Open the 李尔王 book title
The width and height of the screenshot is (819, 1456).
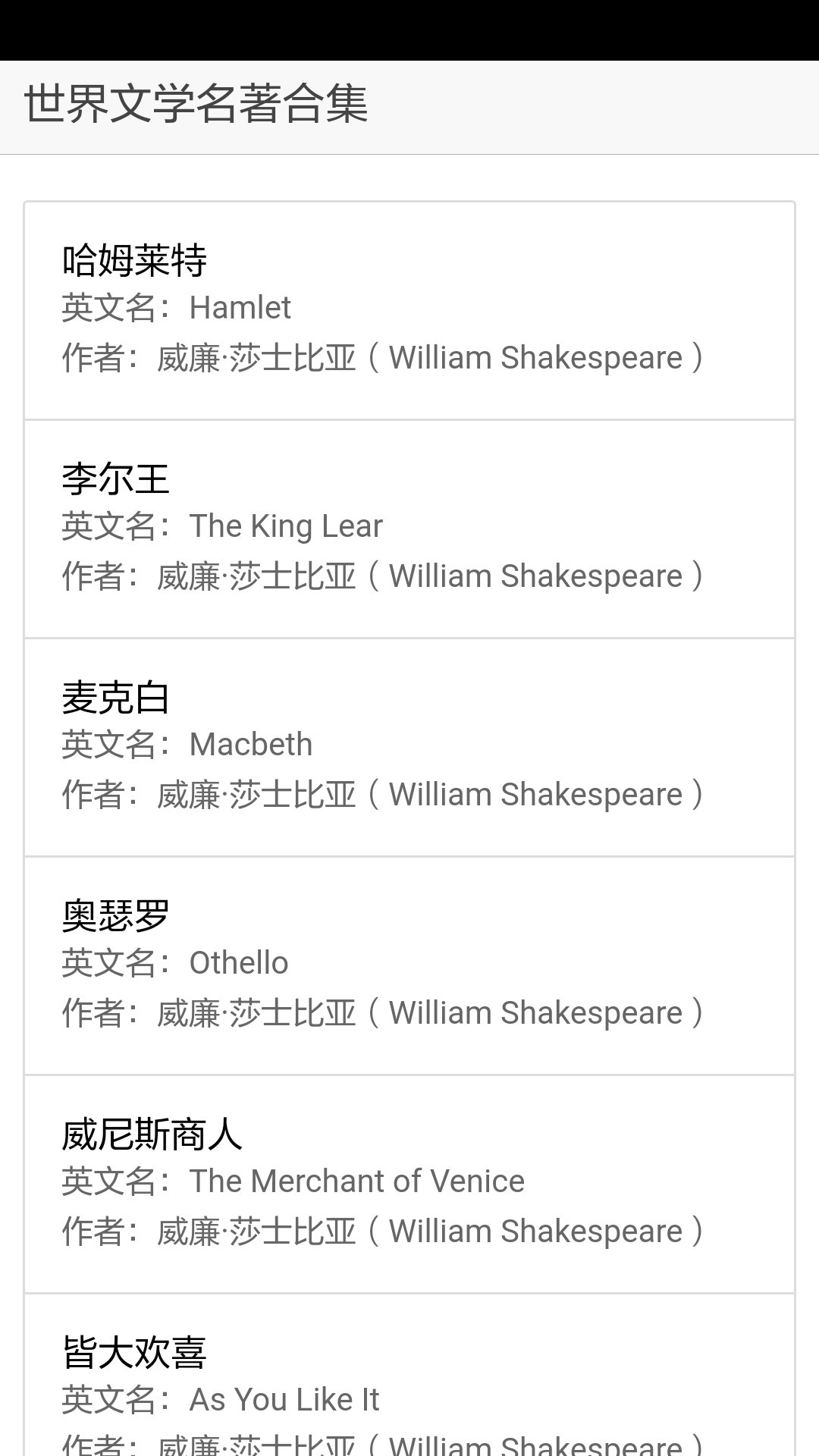click(x=115, y=479)
